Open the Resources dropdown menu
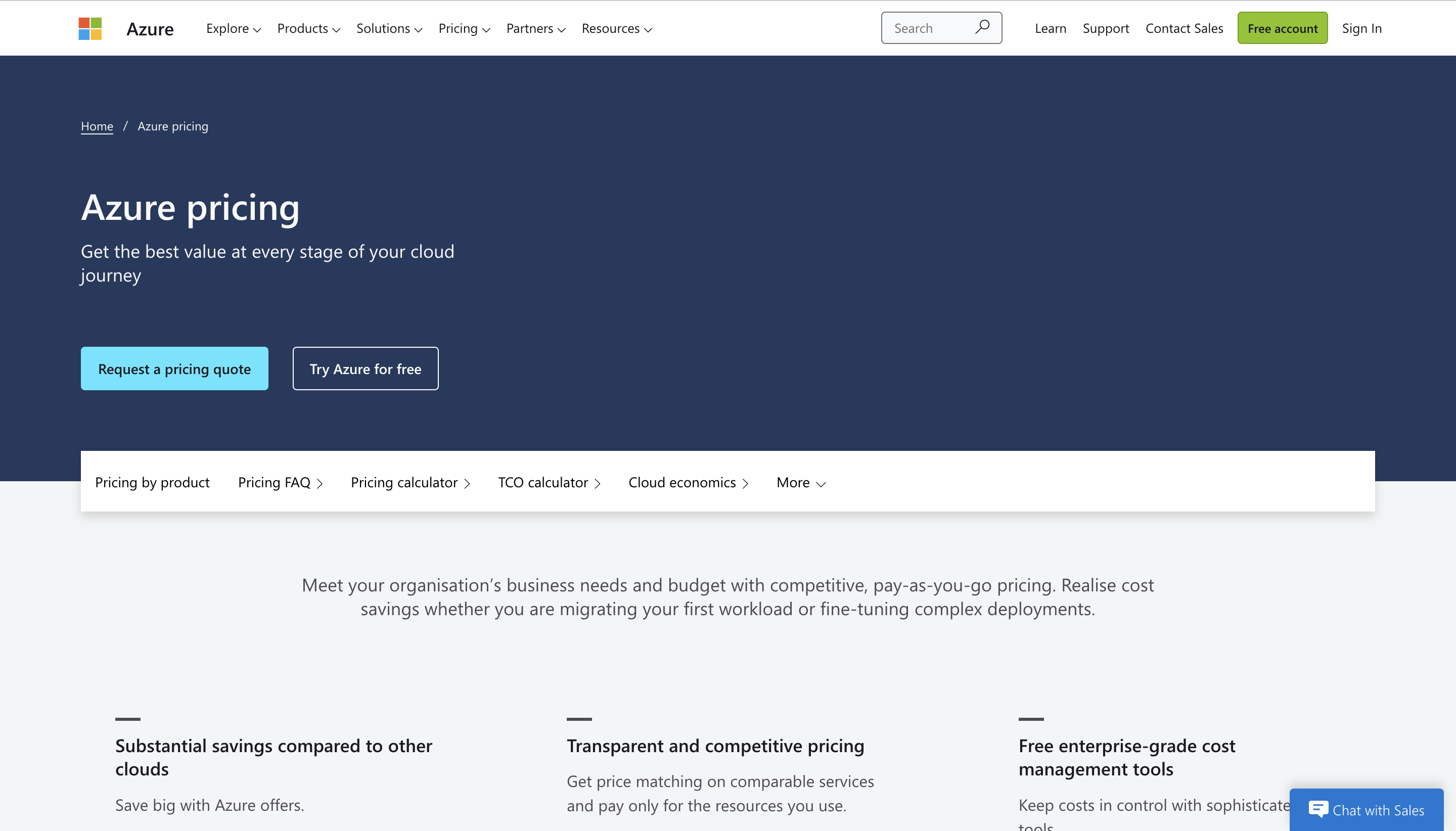The image size is (1456, 831). (616, 28)
